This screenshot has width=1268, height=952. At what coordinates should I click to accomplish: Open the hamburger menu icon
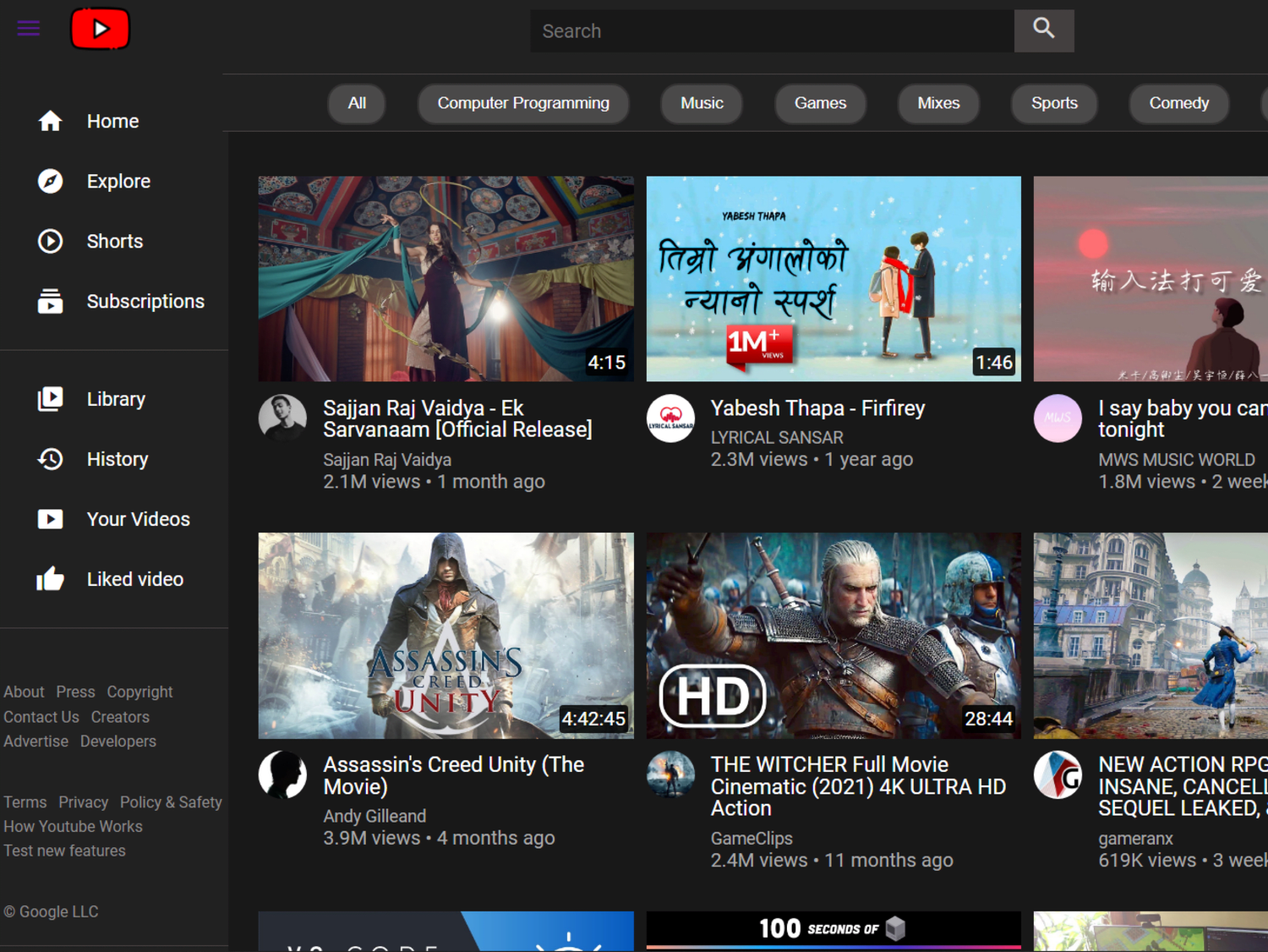29,29
